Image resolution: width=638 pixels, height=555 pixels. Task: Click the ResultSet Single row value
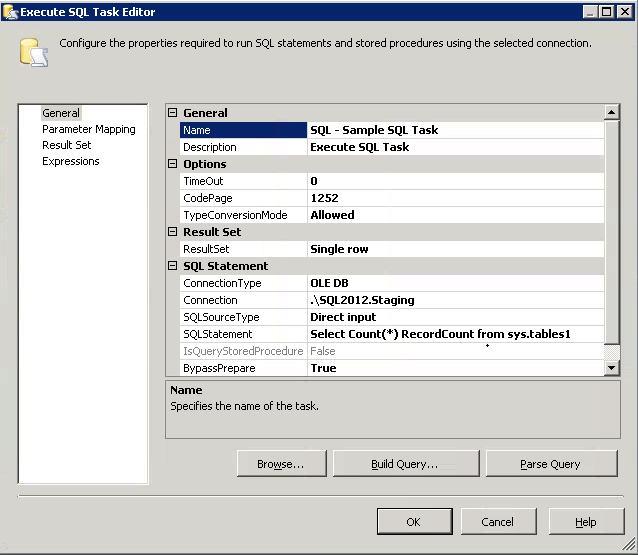(x=455, y=249)
